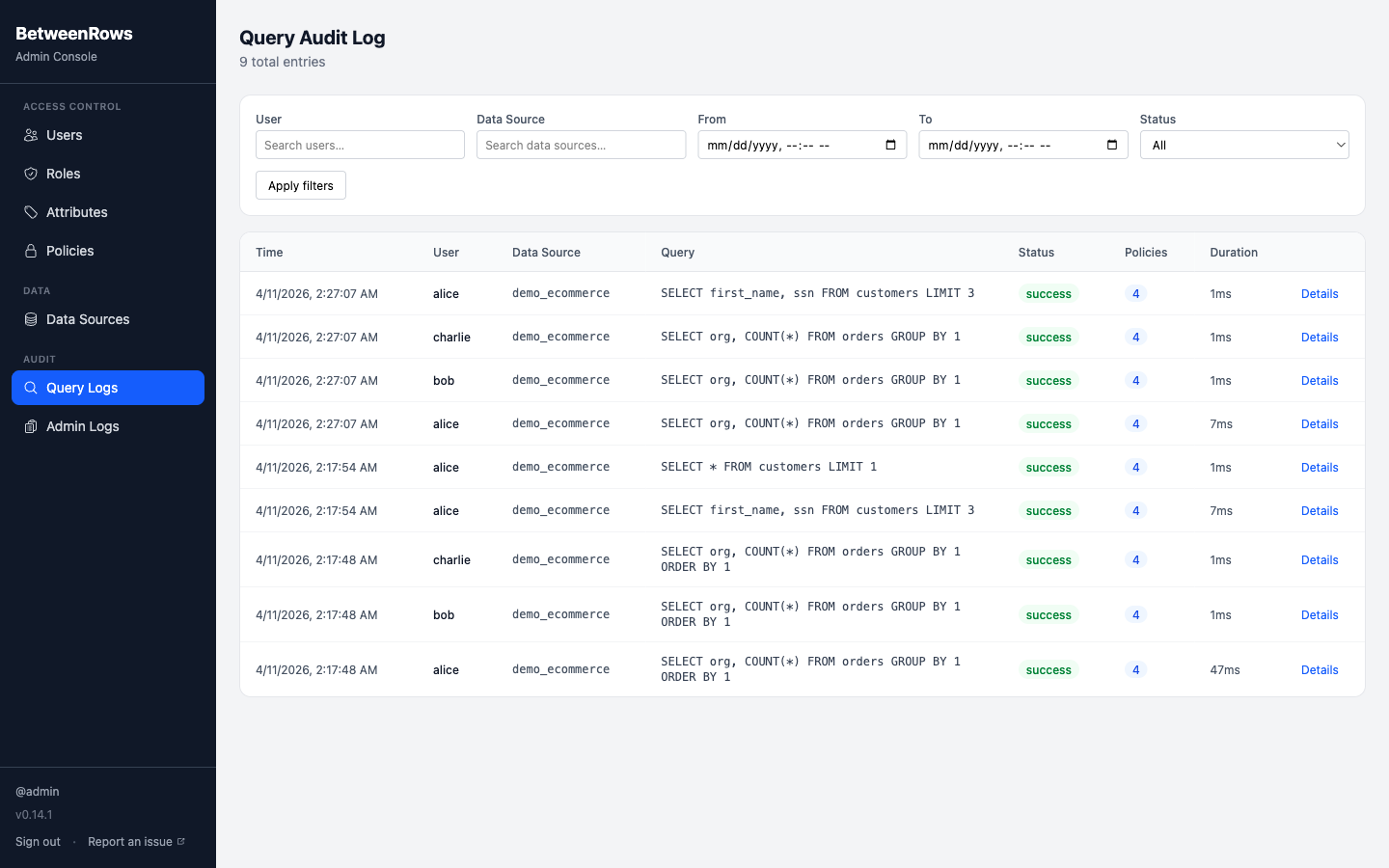Viewport: 1389px width, 868px height.
Task: Navigate to Admin Logs menu entry
Action: click(82, 426)
